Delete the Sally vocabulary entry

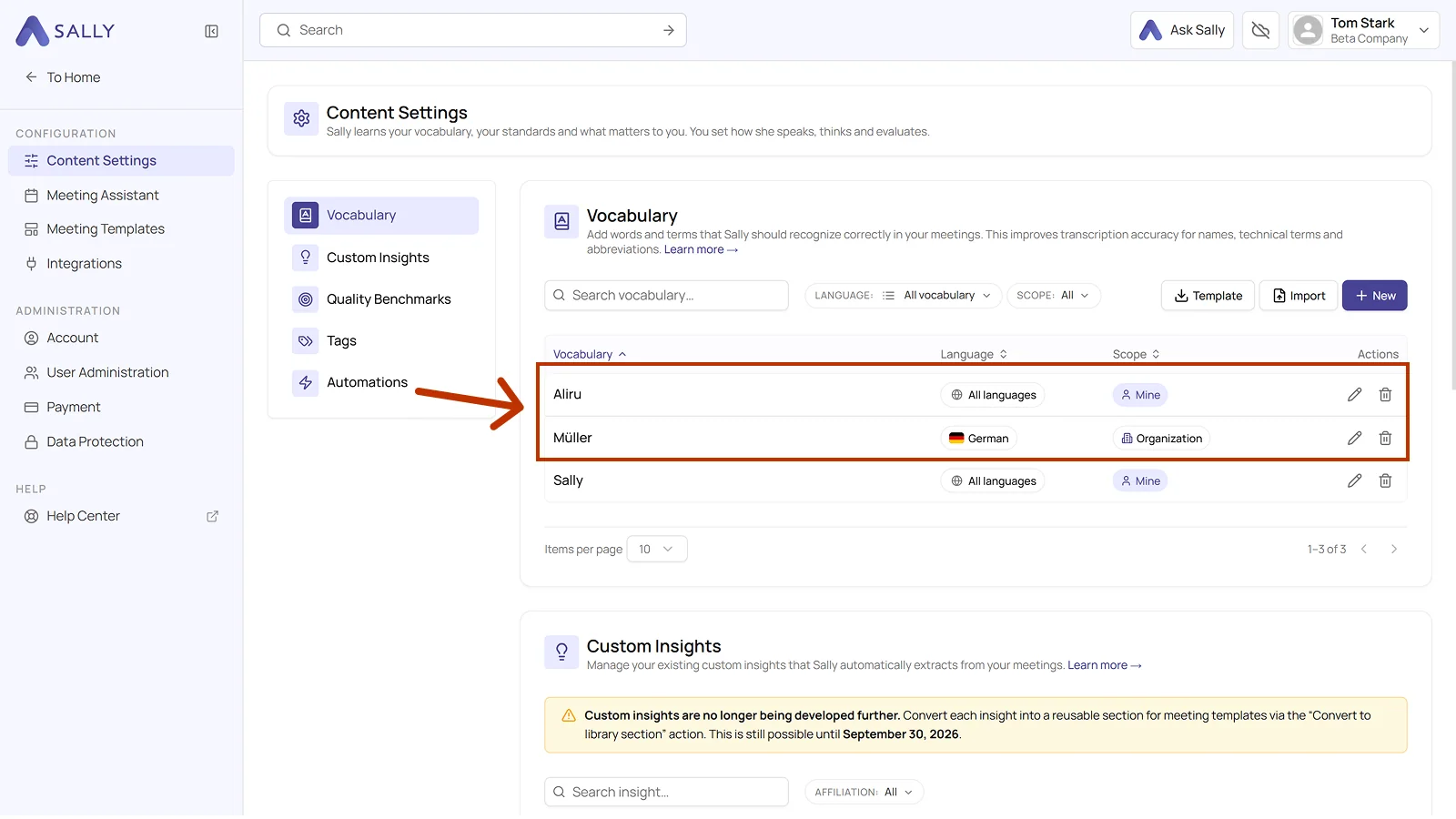[x=1385, y=480]
